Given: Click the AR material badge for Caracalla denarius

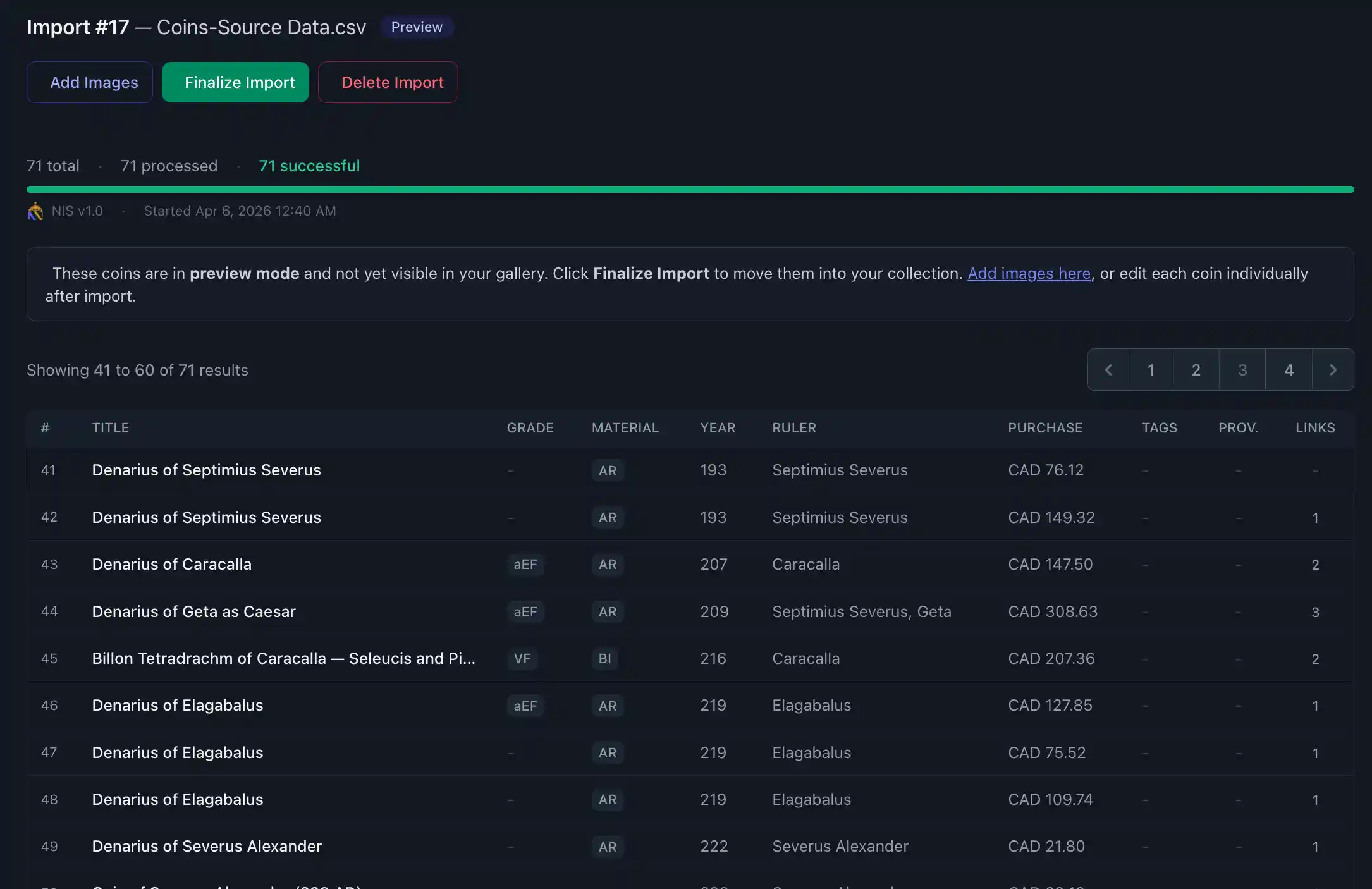Looking at the screenshot, I should 608,565.
